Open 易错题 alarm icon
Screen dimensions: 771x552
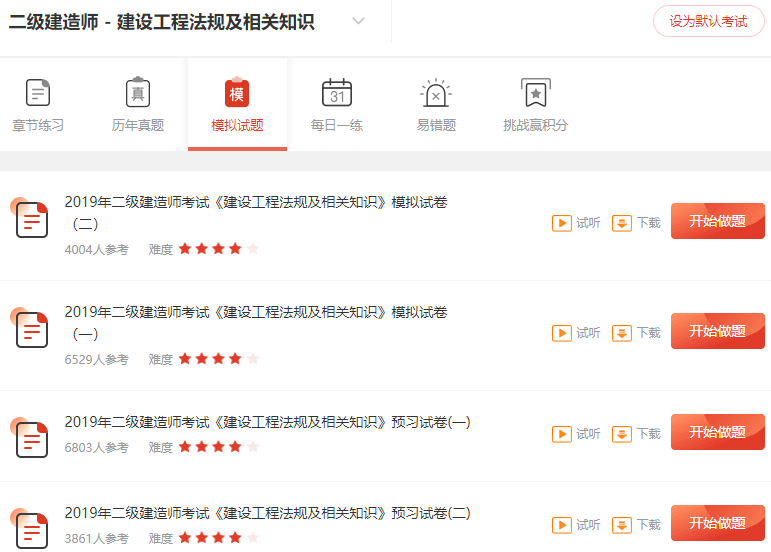tap(436, 92)
